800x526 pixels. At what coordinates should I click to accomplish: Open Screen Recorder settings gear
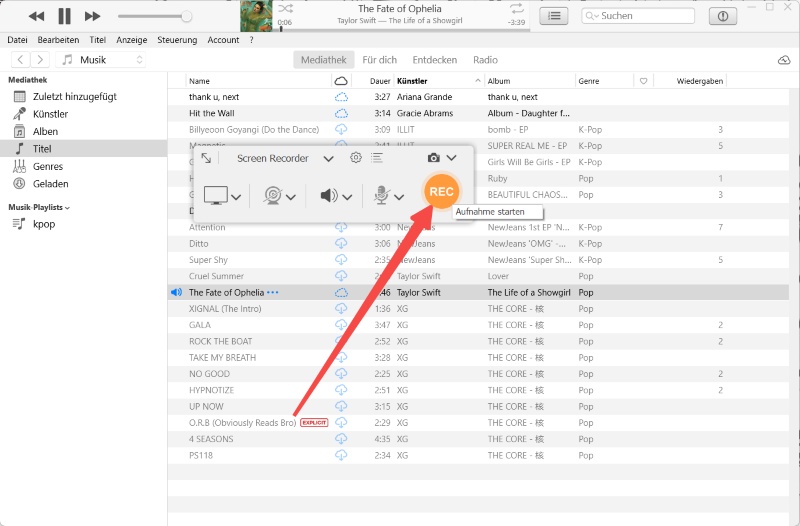click(356, 158)
